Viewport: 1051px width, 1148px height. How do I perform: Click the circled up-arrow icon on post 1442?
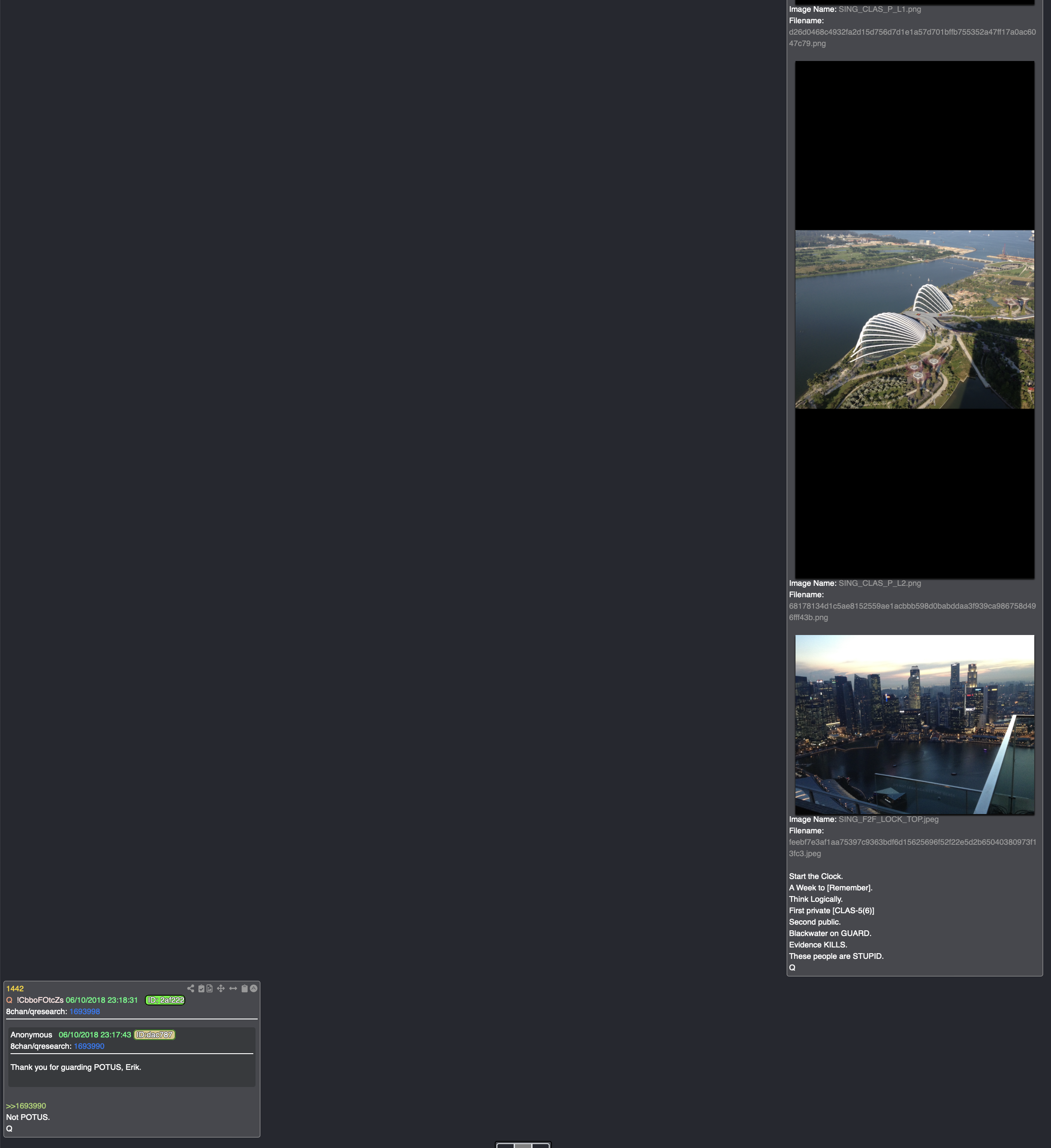pyautogui.click(x=253, y=989)
